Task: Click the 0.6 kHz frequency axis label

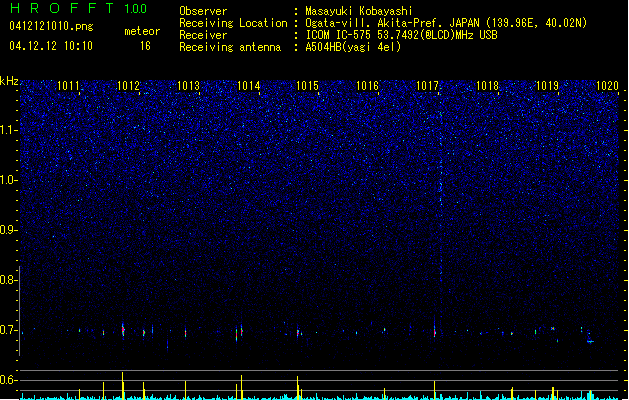Action: [x=8, y=380]
